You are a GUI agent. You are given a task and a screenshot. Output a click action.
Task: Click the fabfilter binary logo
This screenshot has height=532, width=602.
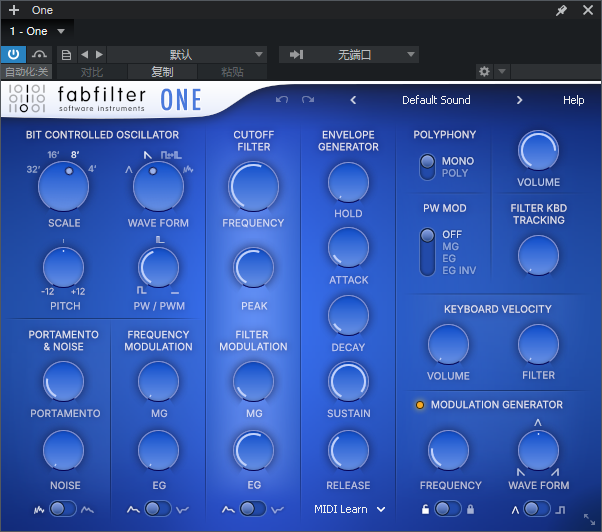click(27, 98)
